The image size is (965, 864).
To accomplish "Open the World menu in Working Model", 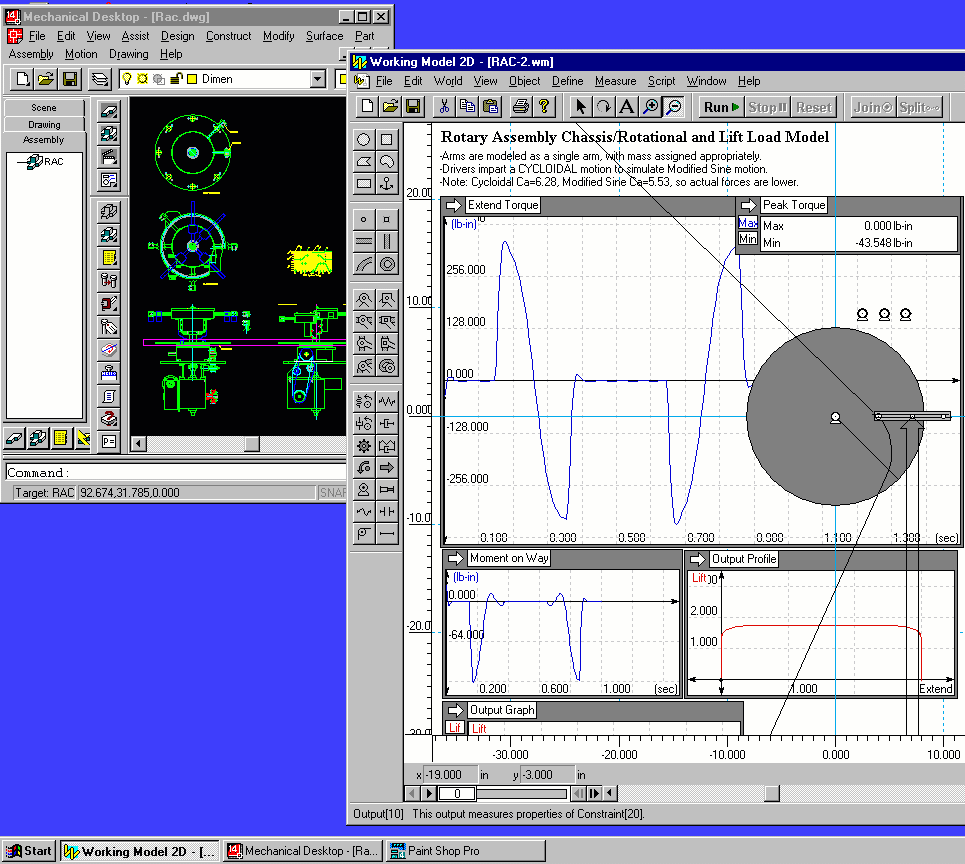I will coord(448,81).
